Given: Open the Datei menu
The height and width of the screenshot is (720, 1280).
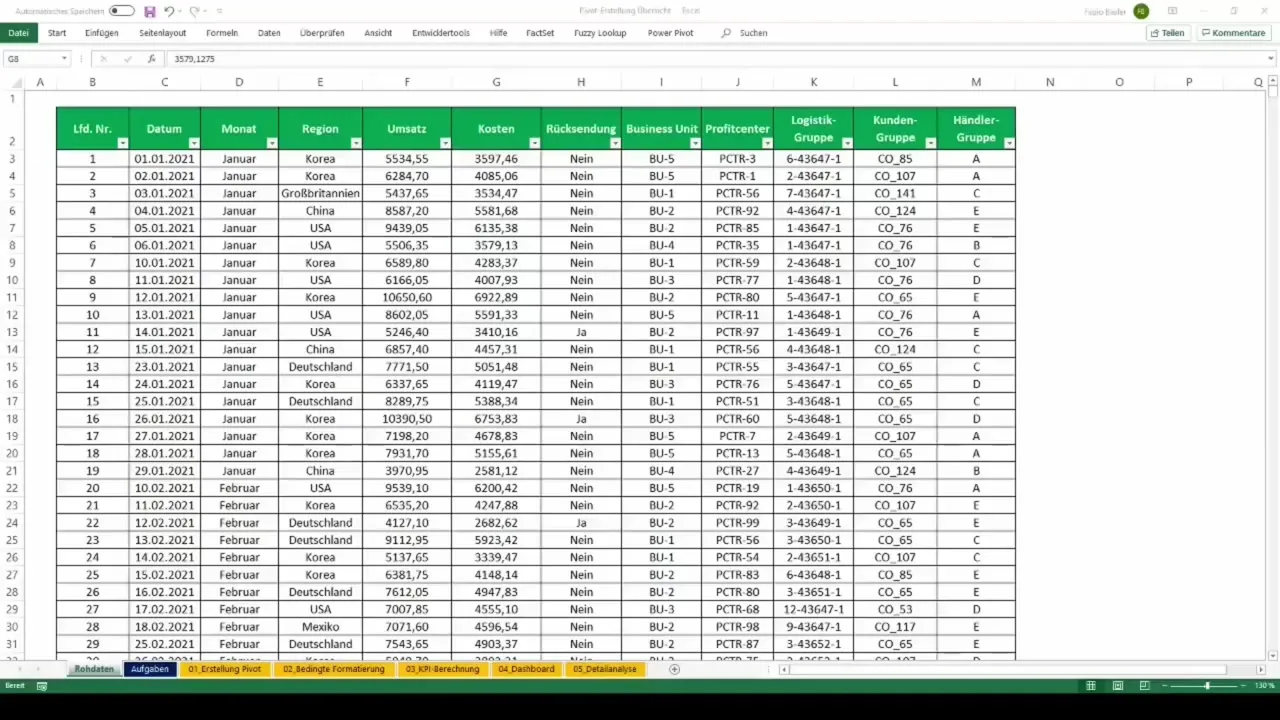Looking at the screenshot, I should (x=18, y=33).
